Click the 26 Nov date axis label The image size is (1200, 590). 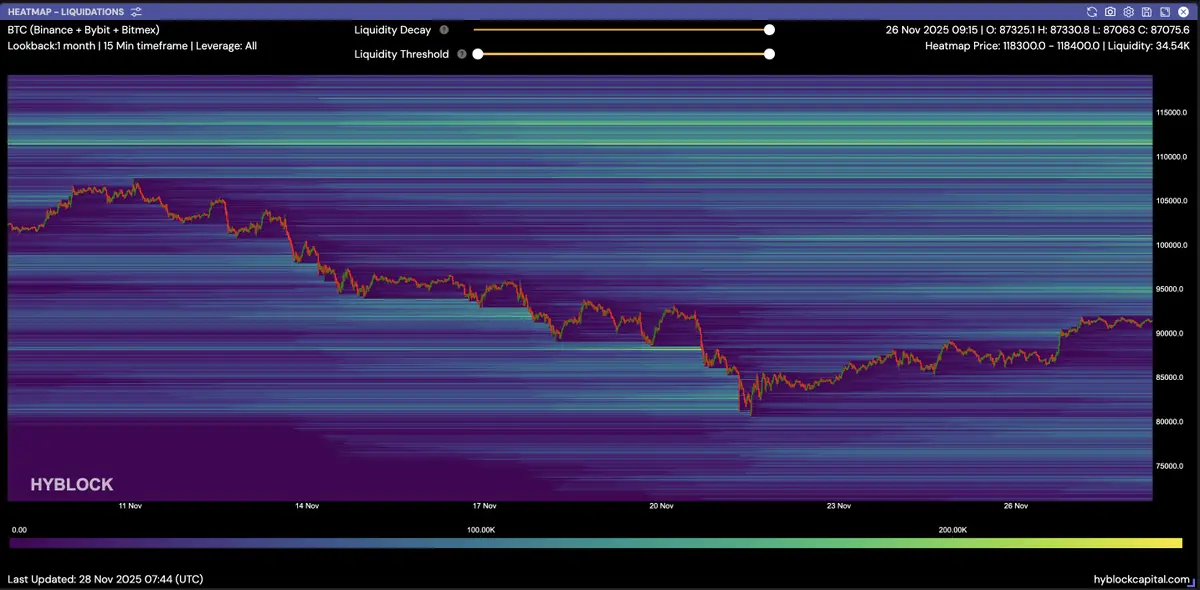[1016, 506]
